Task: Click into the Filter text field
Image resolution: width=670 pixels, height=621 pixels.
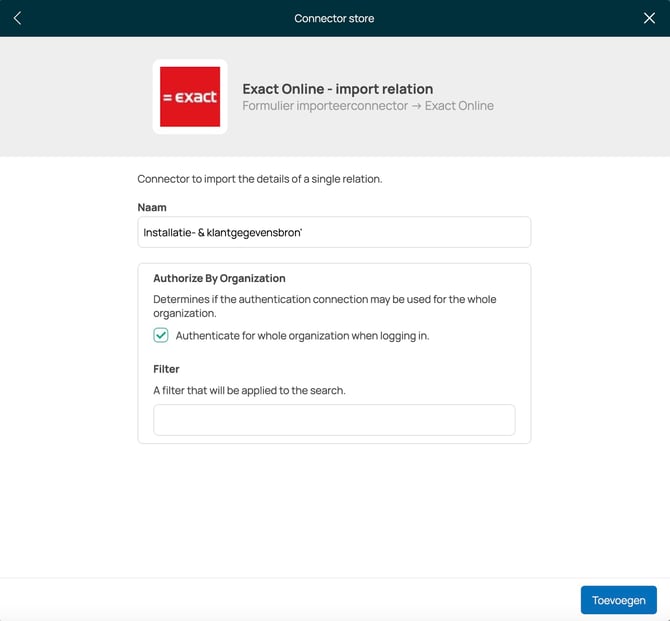Action: pos(334,420)
